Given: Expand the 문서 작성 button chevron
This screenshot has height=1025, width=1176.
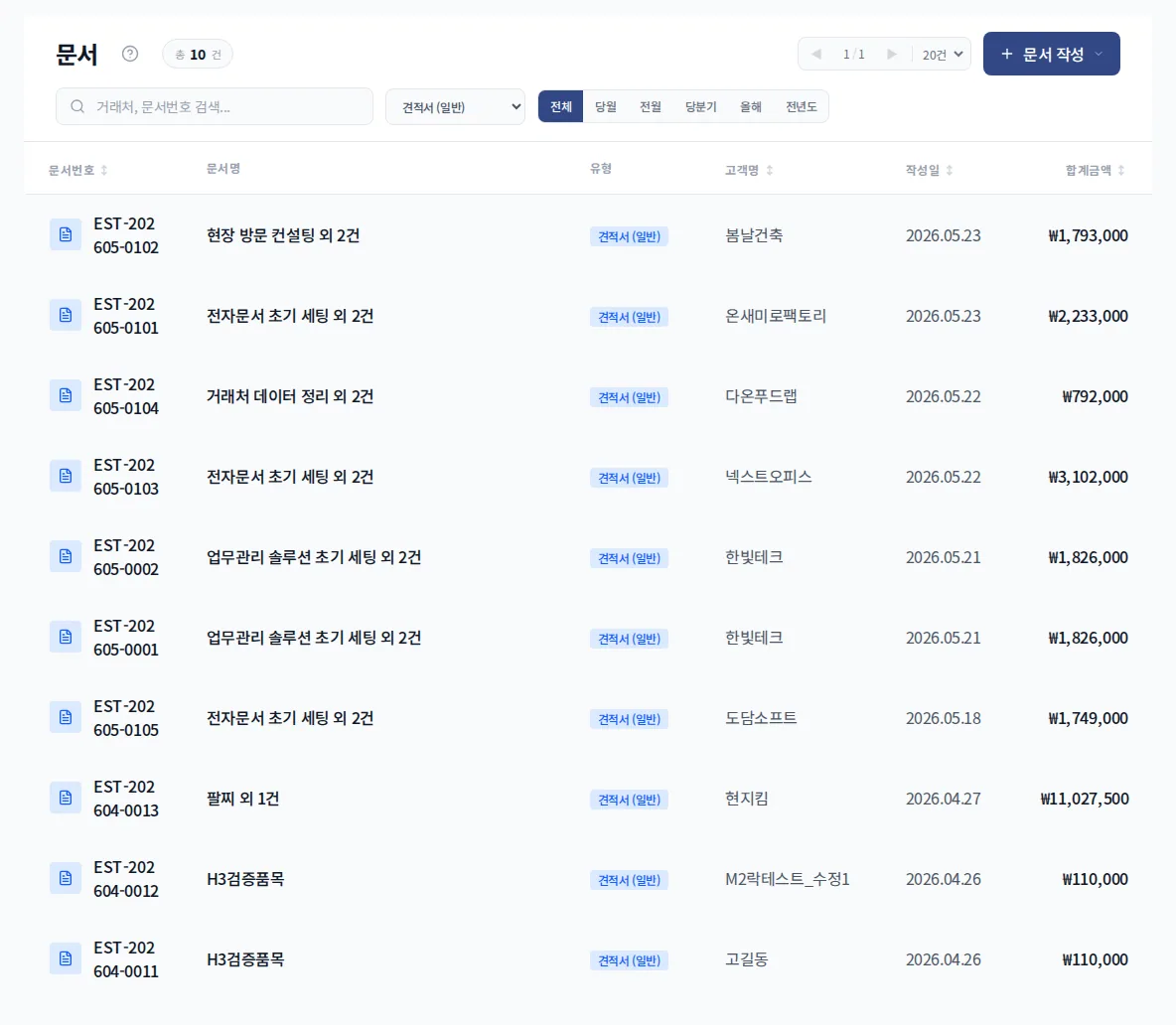Looking at the screenshot, I should (1099, 54).
